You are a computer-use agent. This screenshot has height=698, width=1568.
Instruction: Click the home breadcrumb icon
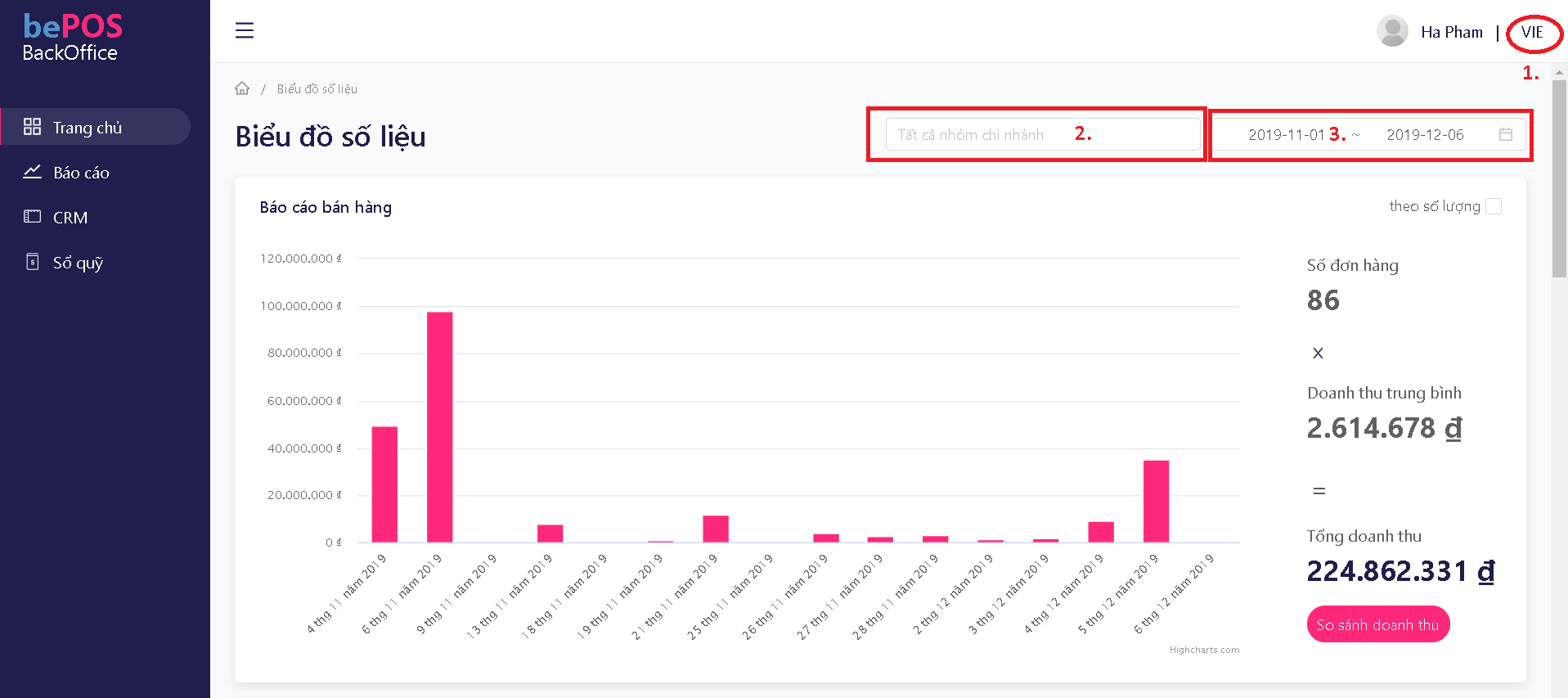tap(242, 88)
